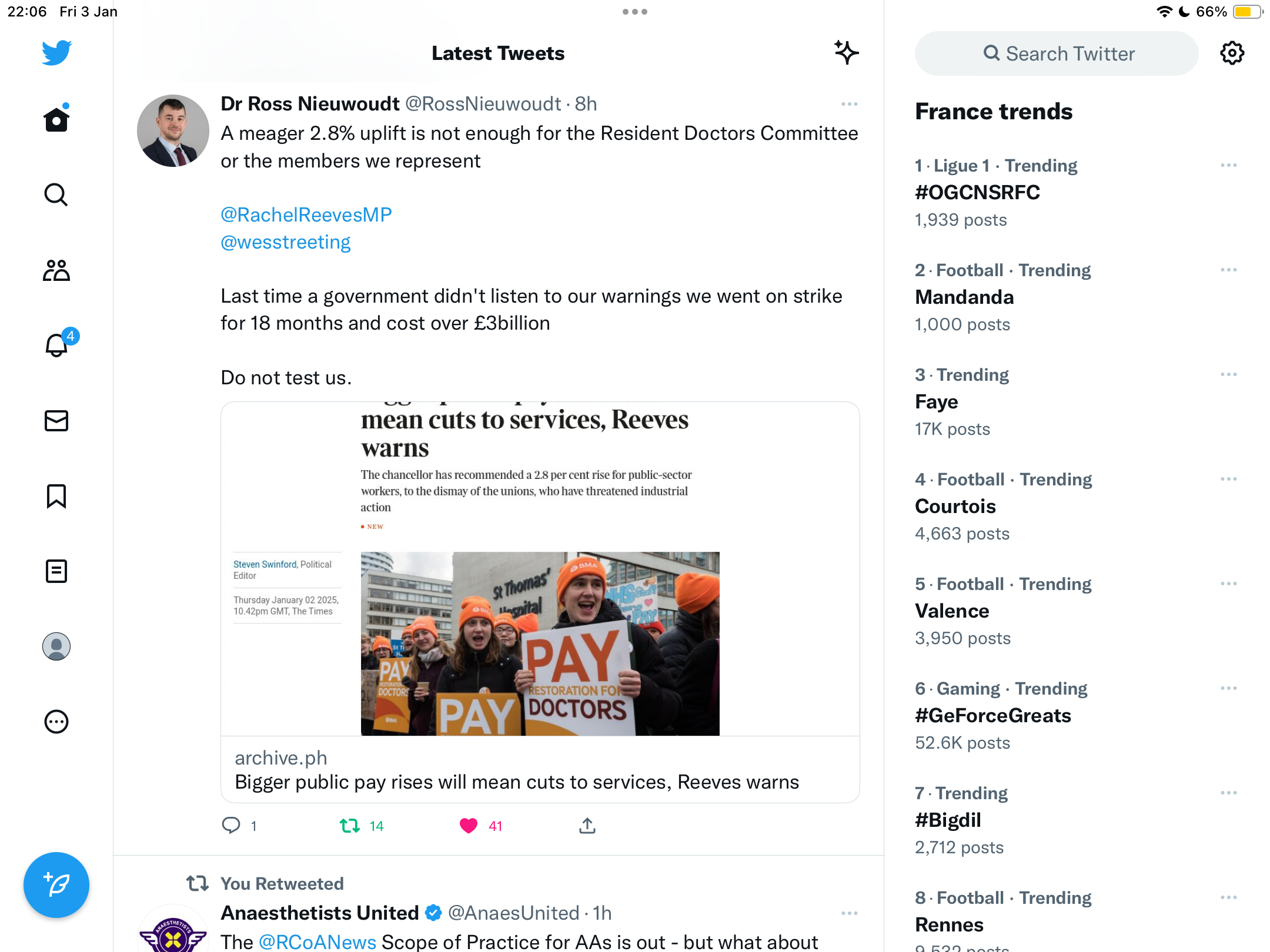Open the Bookmarks icon
Image resolution: width=1270 pixels, height=952 pixels.
[x=56, y=496]
